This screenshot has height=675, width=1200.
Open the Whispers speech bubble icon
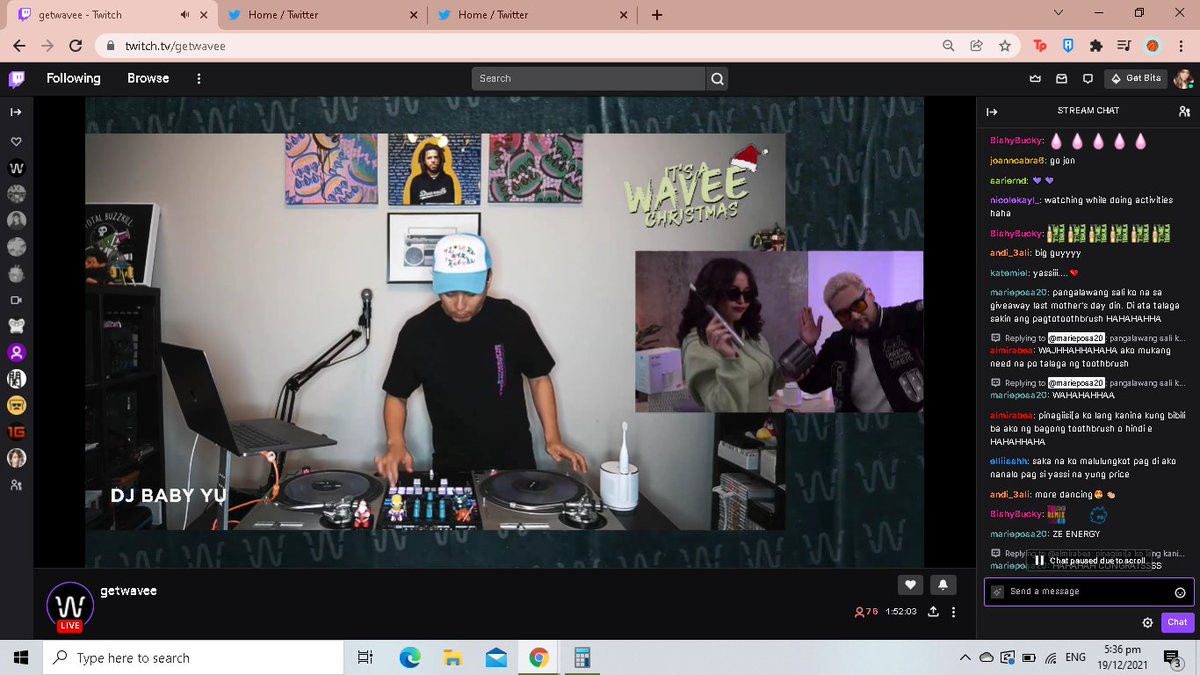[1087, 79]
